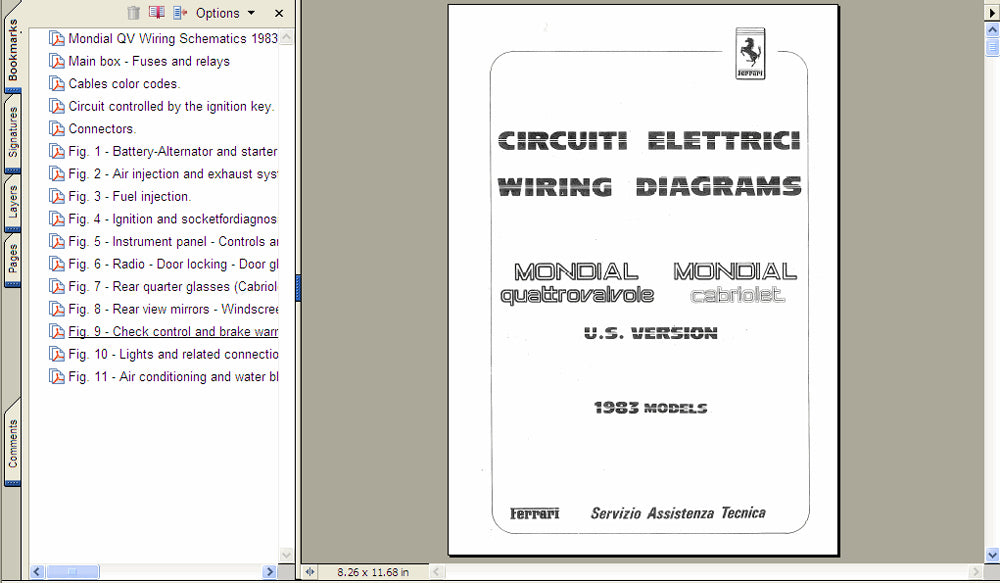
Task: Click bookmarks panel scroll left arrow
Action: [x=37, y=572]
